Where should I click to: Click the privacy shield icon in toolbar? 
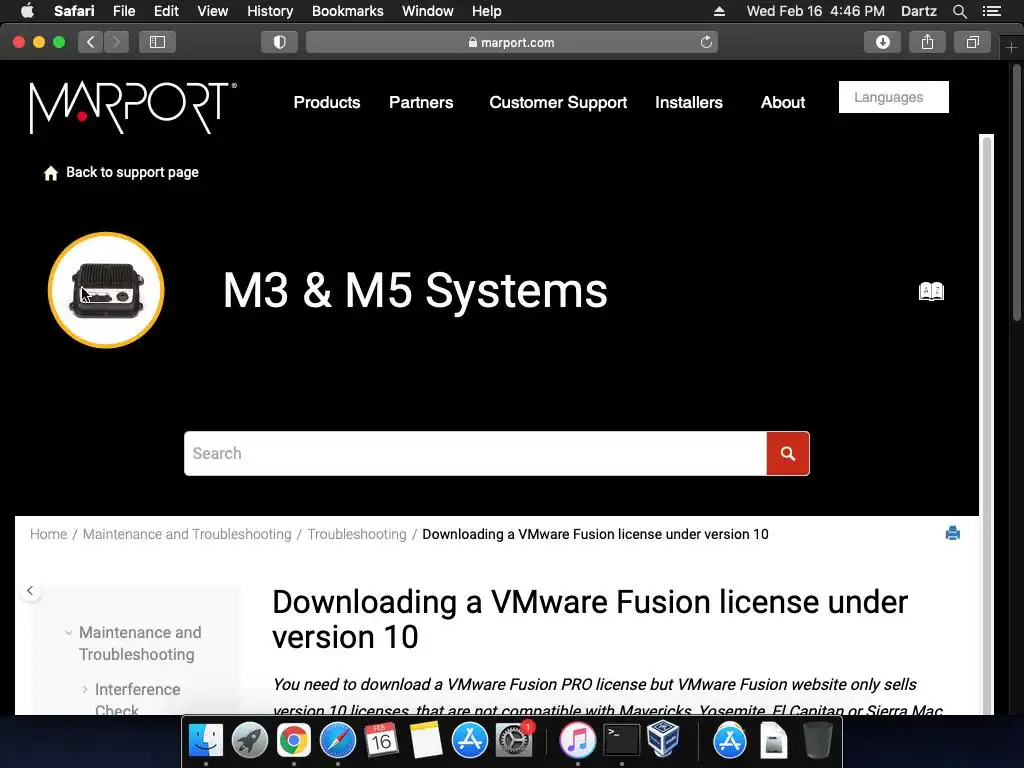(280, 42)
